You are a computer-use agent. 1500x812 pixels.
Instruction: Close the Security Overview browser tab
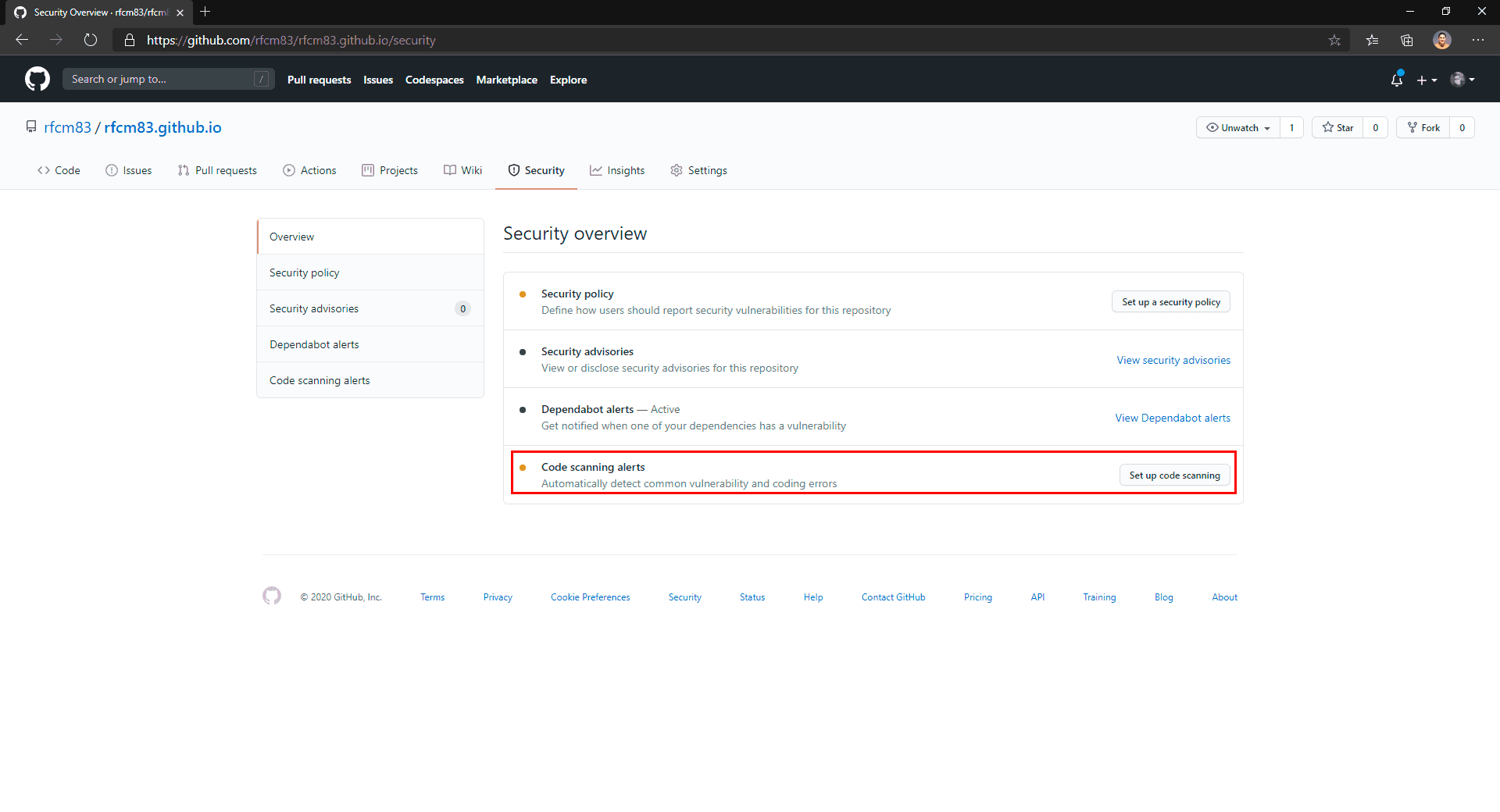coord(180,12)
